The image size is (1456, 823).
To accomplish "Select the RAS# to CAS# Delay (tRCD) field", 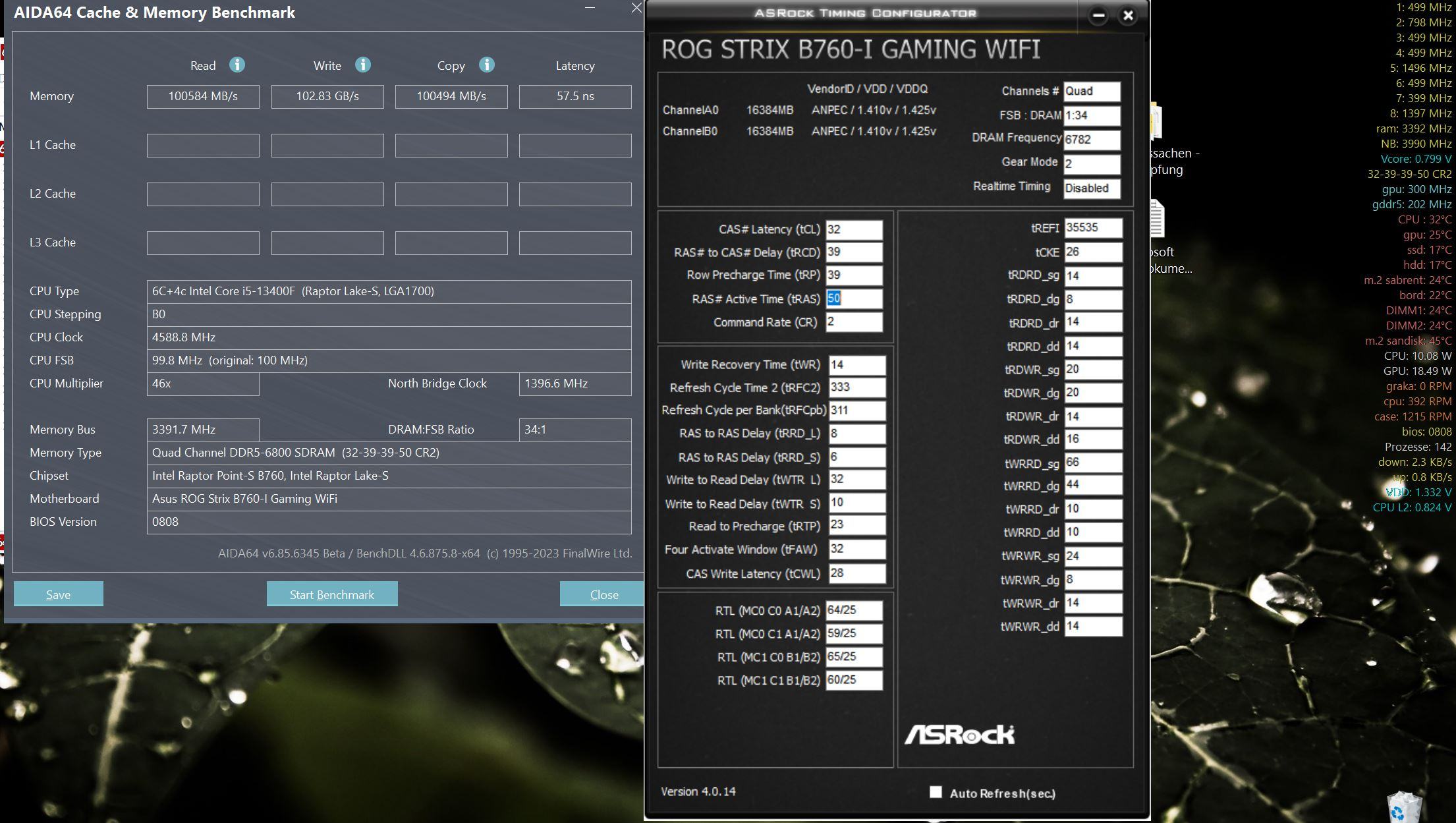I will coord(854,252).
